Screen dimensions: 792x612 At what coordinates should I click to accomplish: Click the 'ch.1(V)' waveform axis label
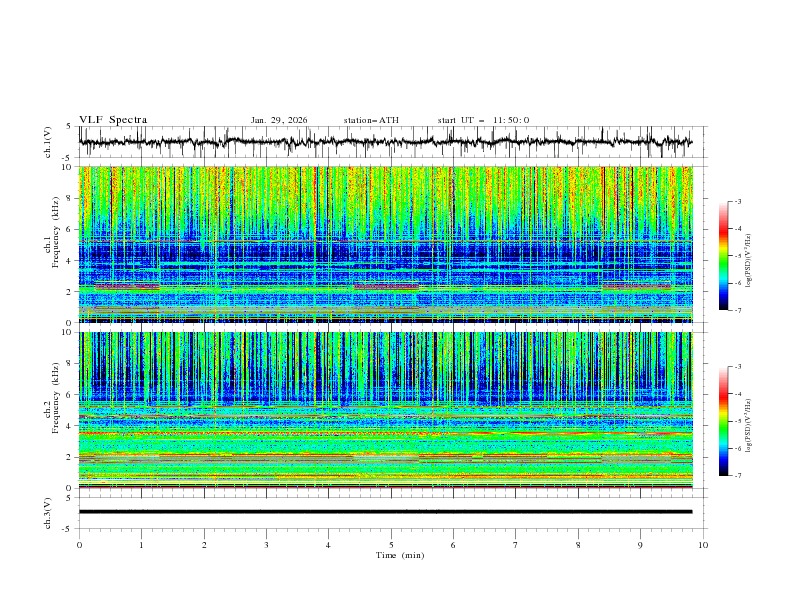(x=48, y=142)
